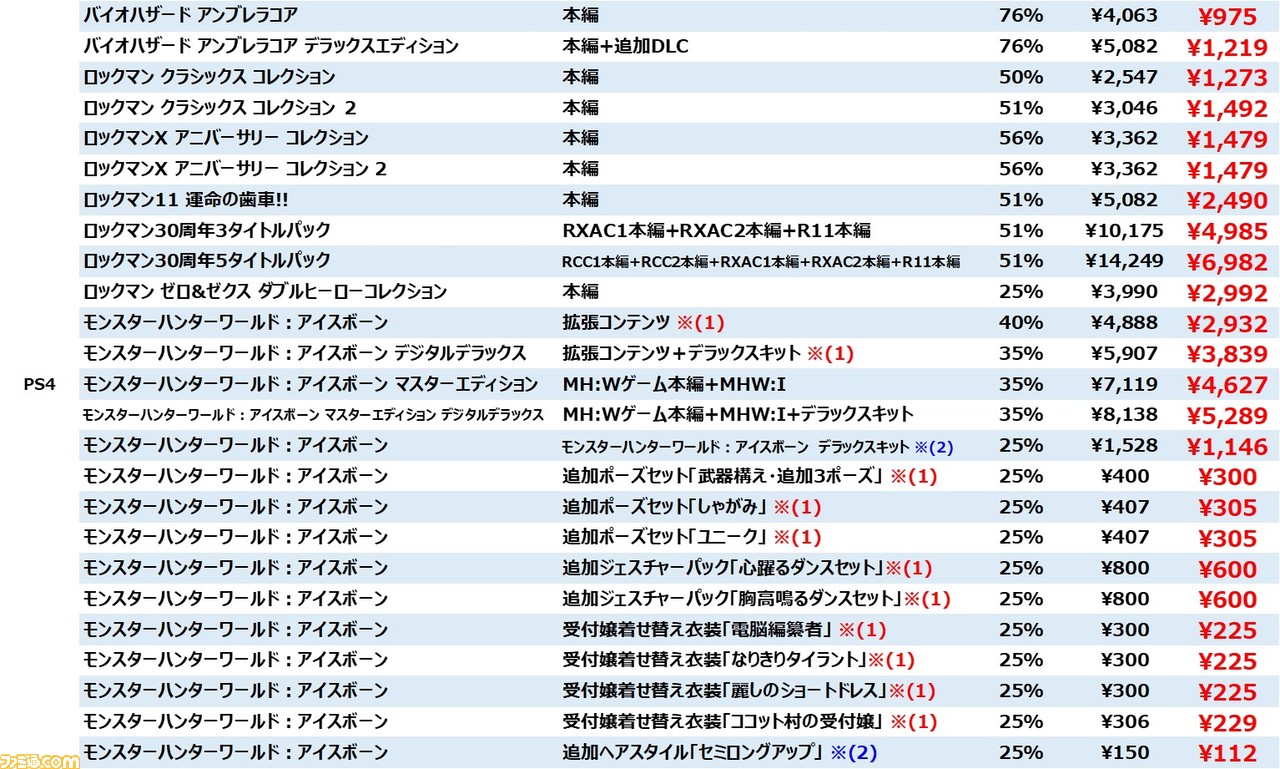Click regular price ¥3,990

(1124, 292)
